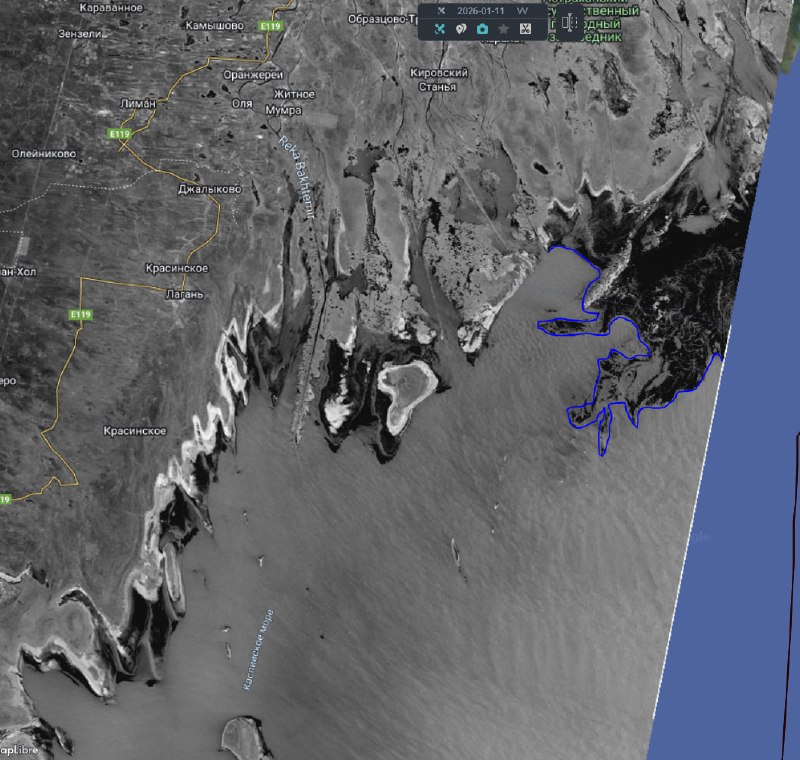The width and height of the screenshot is (800, 760).
Task: Click the small satellite icon beside date
Action: (440, 11)
